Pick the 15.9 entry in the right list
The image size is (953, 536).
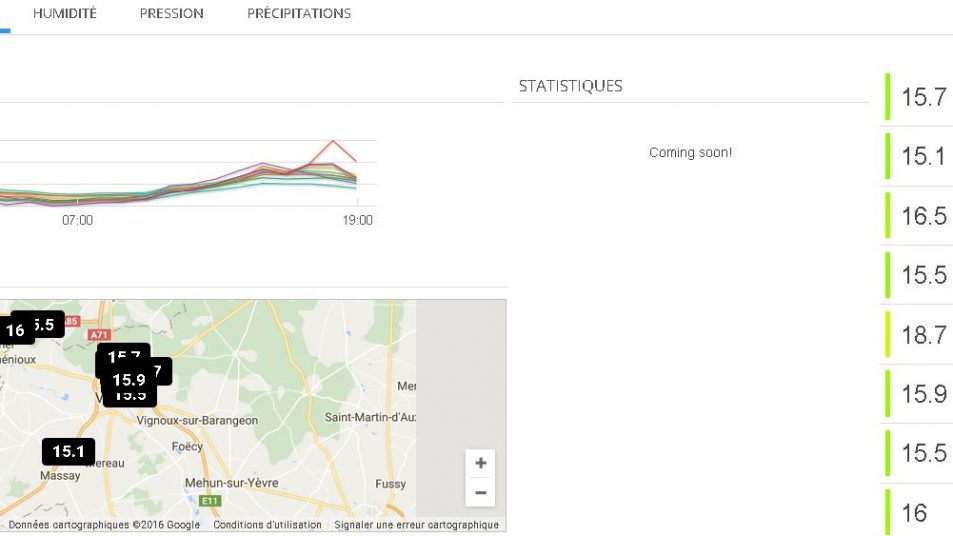923,394
